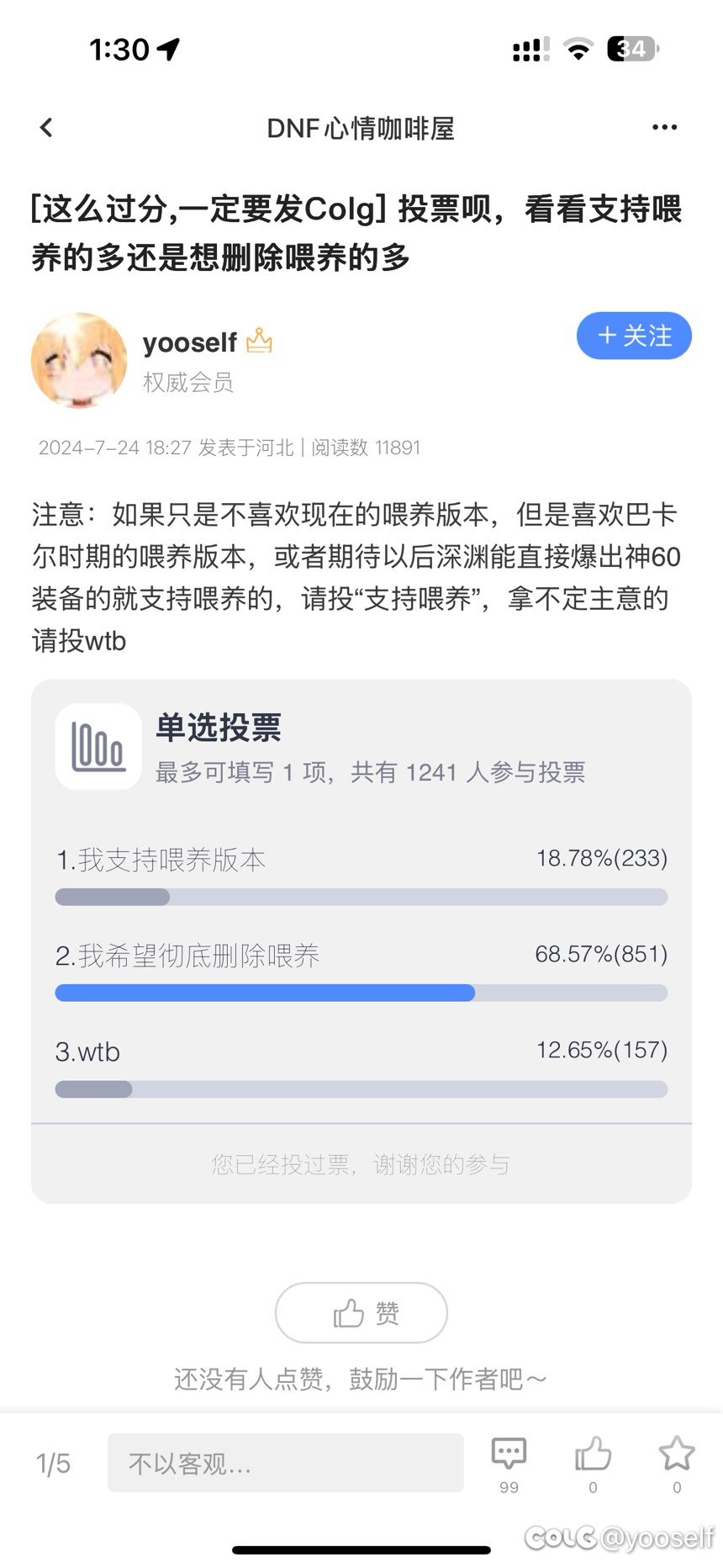This screenshot has width=723, height=1568.
Task: Tap the thumbs-up icon in bottom bar
Action: pyautogui.click(x=593, y=1464)
